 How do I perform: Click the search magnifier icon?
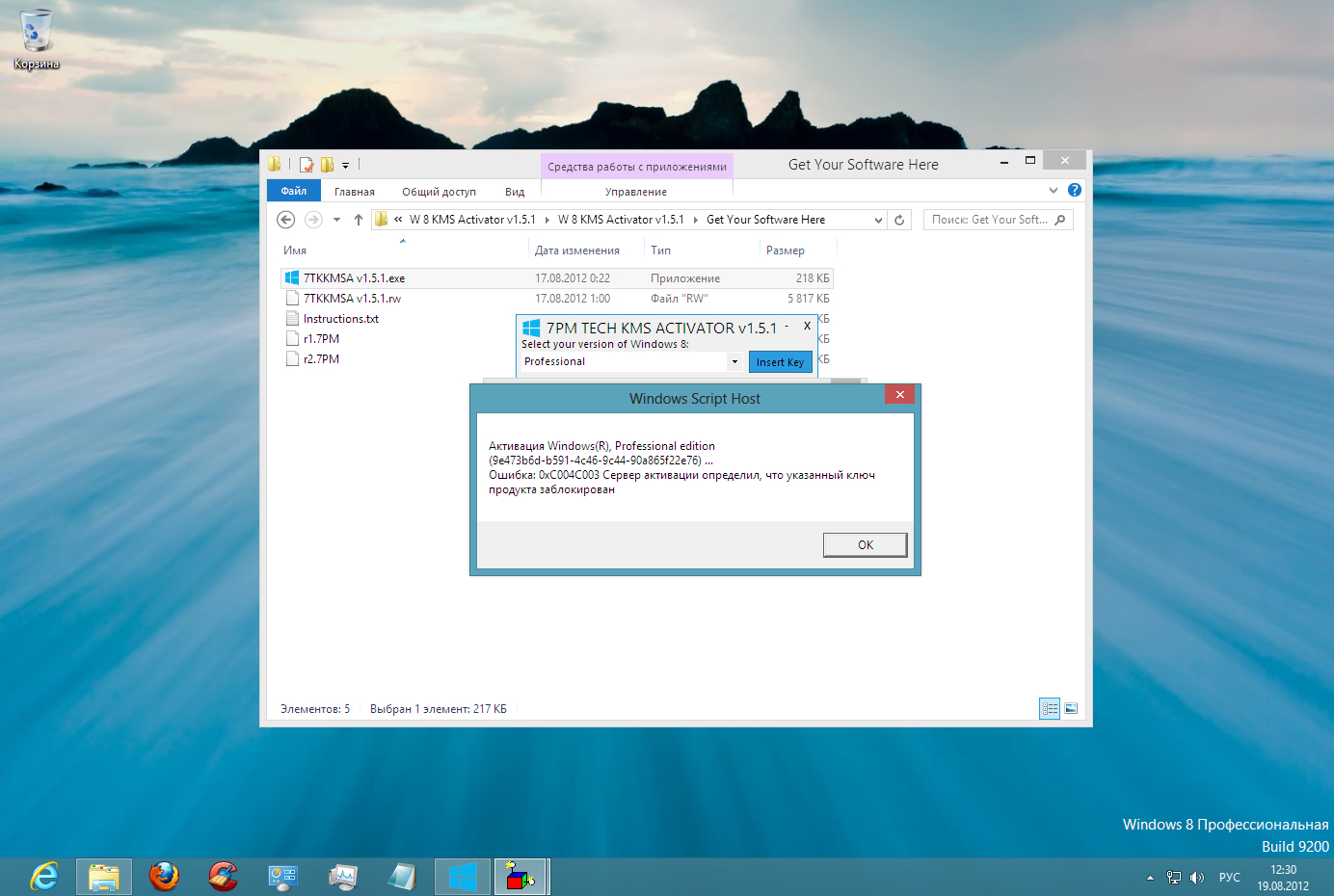point(1060,220)
